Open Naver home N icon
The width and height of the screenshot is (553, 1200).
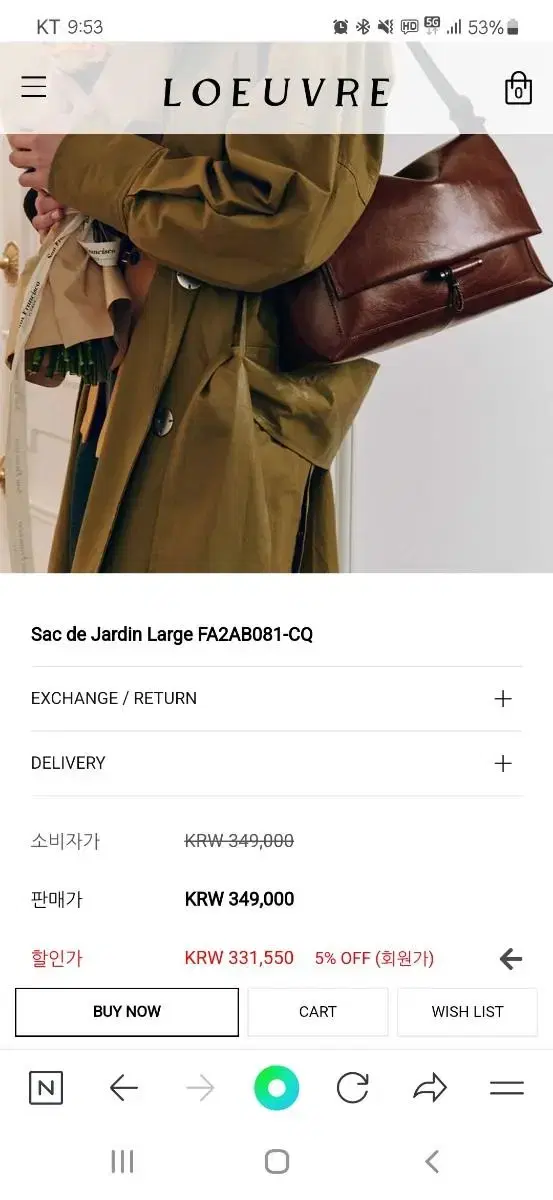coord(46,1088)
